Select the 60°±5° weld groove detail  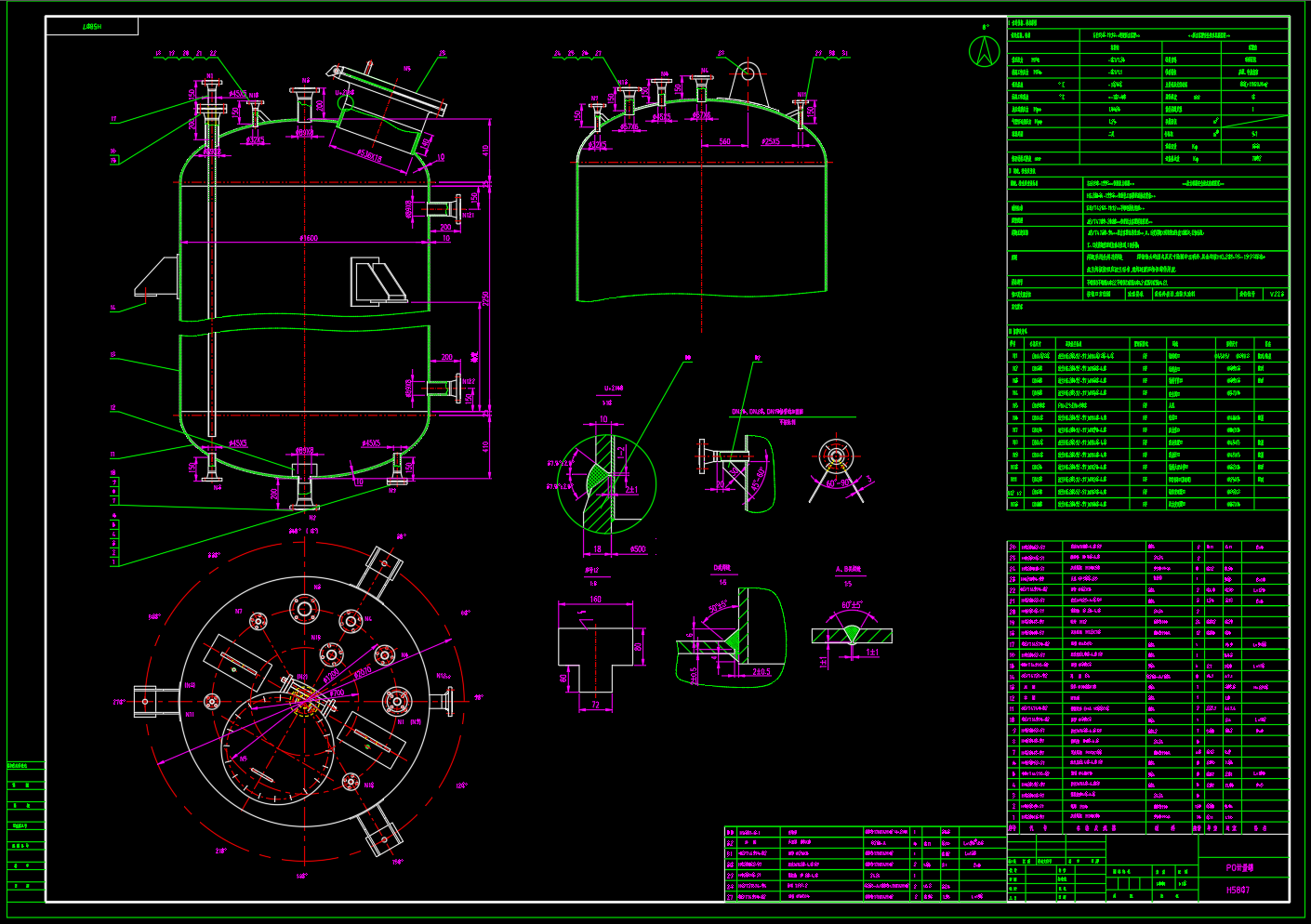tap(852, 632)
